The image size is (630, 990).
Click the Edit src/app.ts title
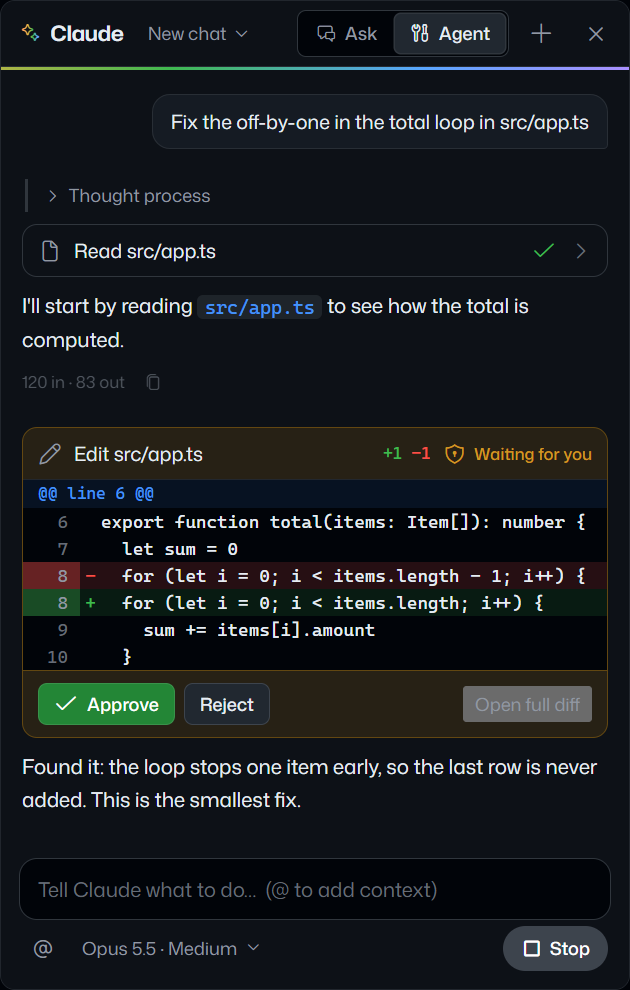(x=138, y=454)
